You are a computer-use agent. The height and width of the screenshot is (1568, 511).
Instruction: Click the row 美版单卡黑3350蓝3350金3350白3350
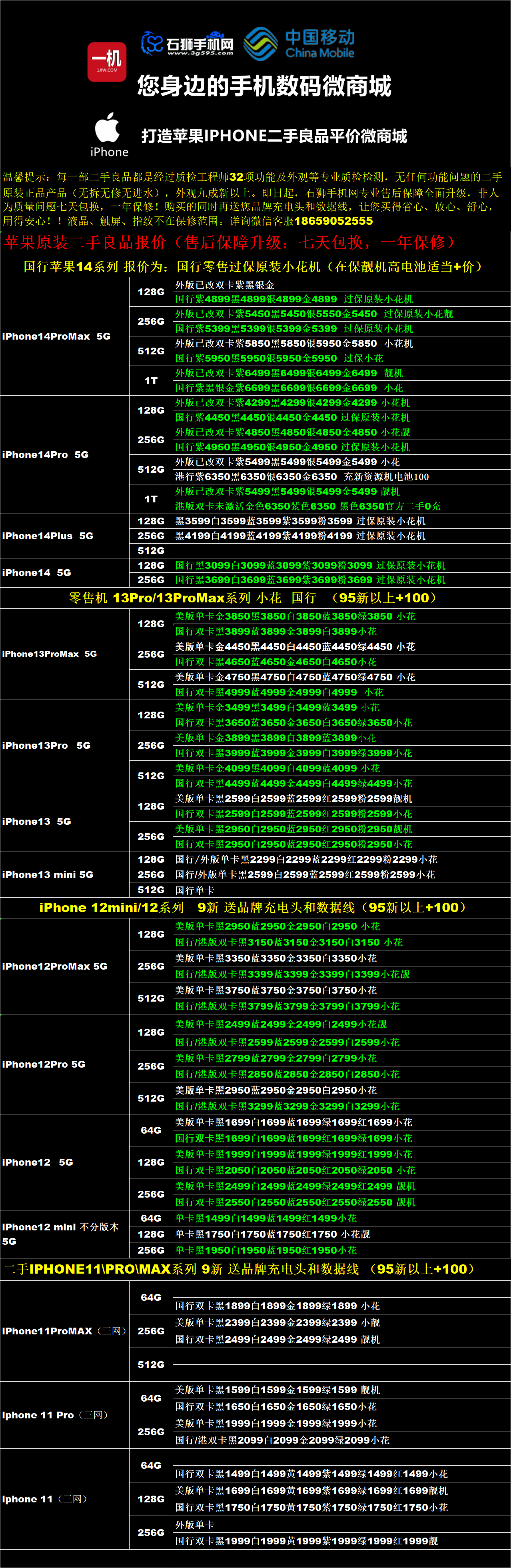(x=341, y=958)
